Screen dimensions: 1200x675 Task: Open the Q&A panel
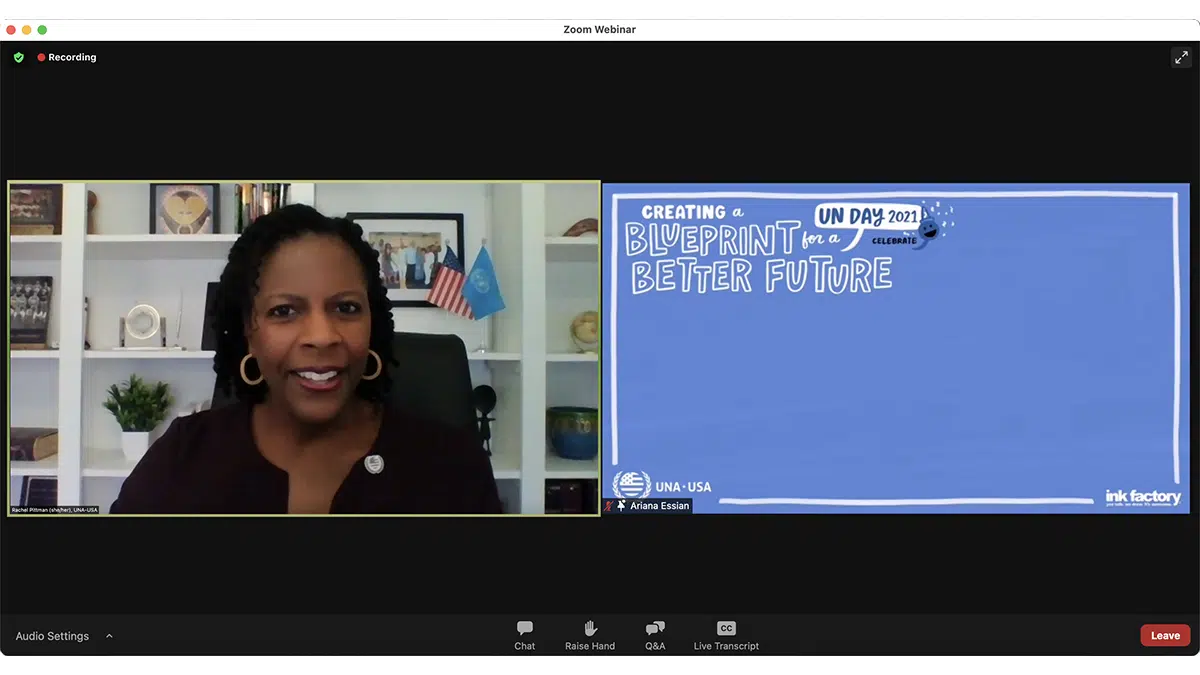click(655, 635)
